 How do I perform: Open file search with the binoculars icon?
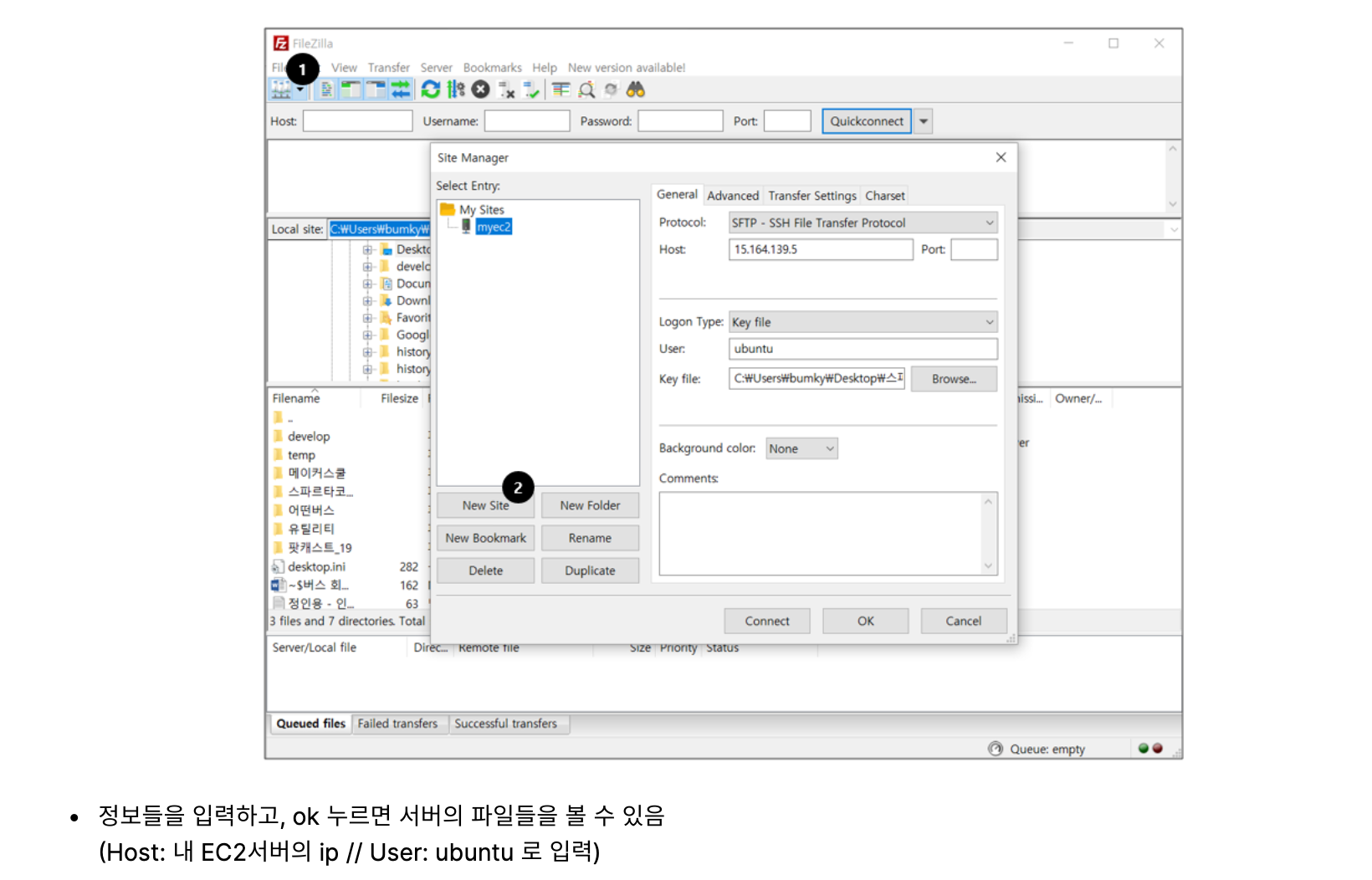tap(636, 90)
